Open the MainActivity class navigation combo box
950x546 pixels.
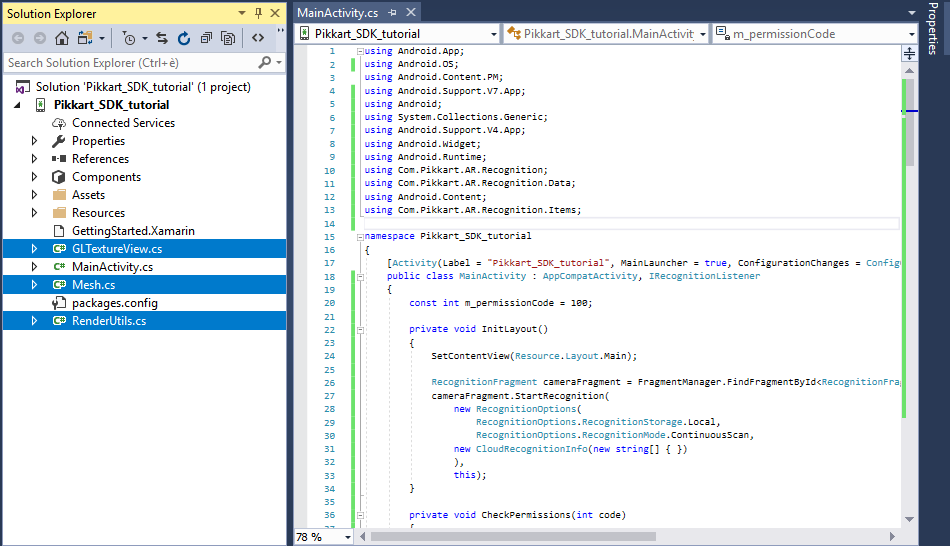(x=606, y=34)
